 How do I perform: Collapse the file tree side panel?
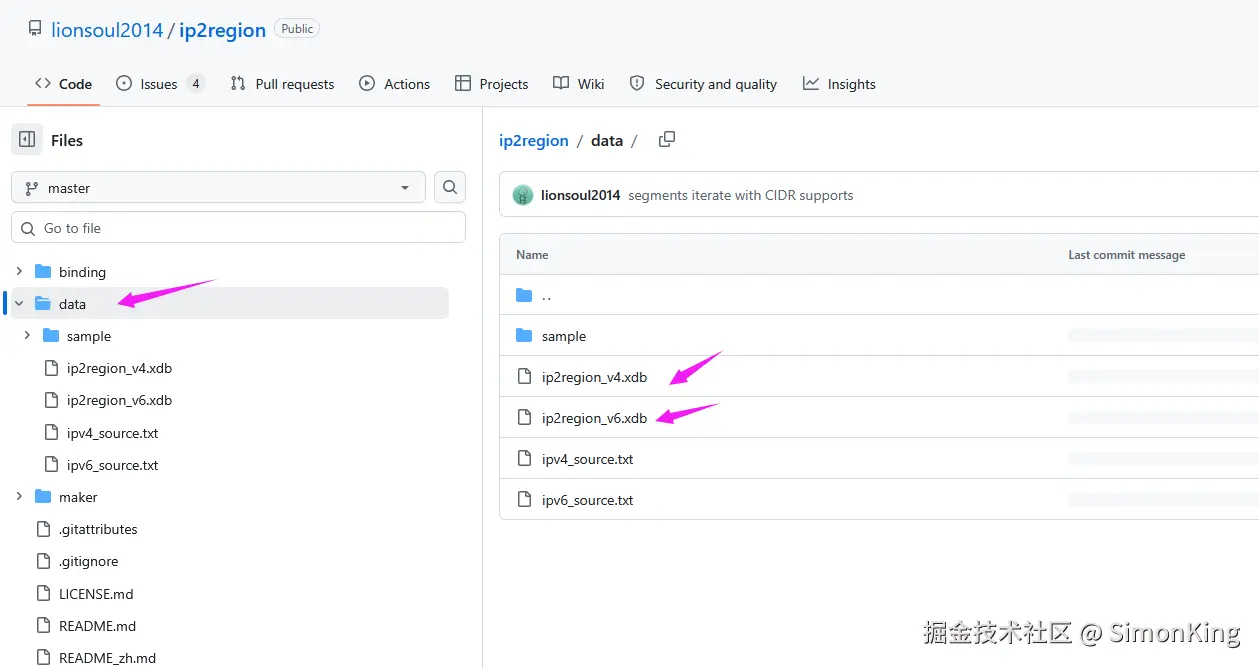click(x=27, y=140)
